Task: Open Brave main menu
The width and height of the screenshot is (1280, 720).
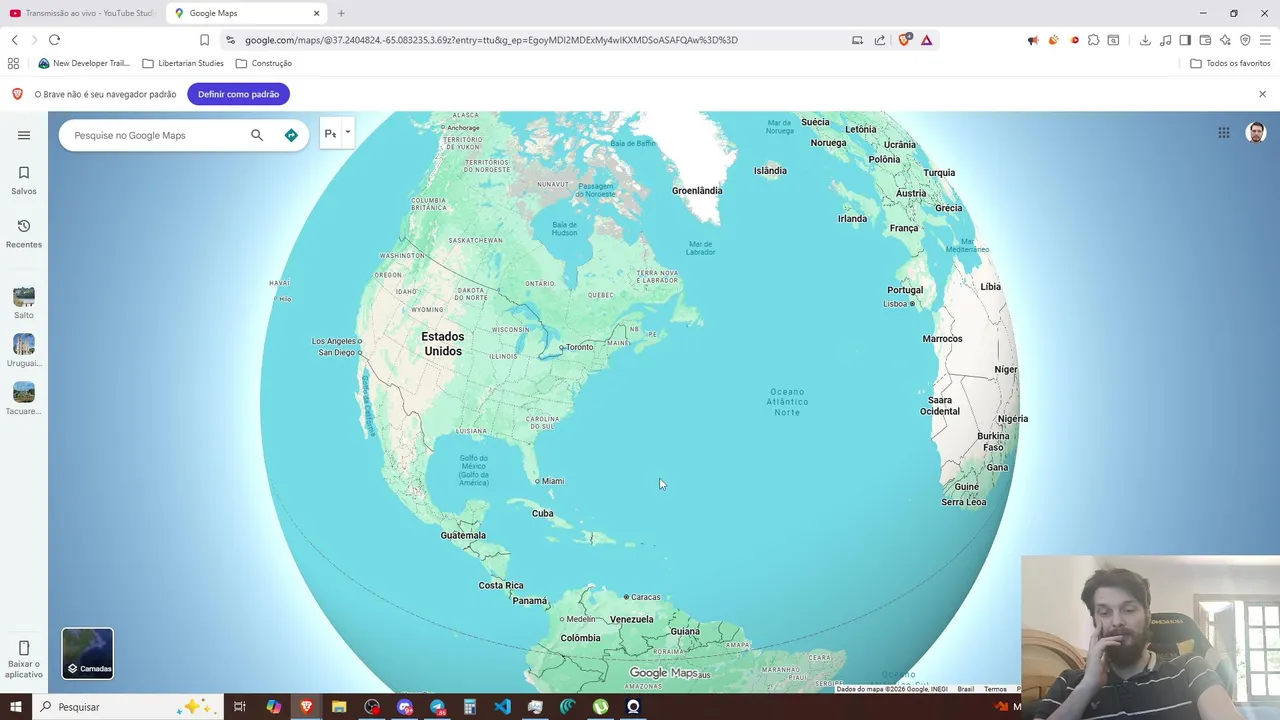Action: 1265,40
